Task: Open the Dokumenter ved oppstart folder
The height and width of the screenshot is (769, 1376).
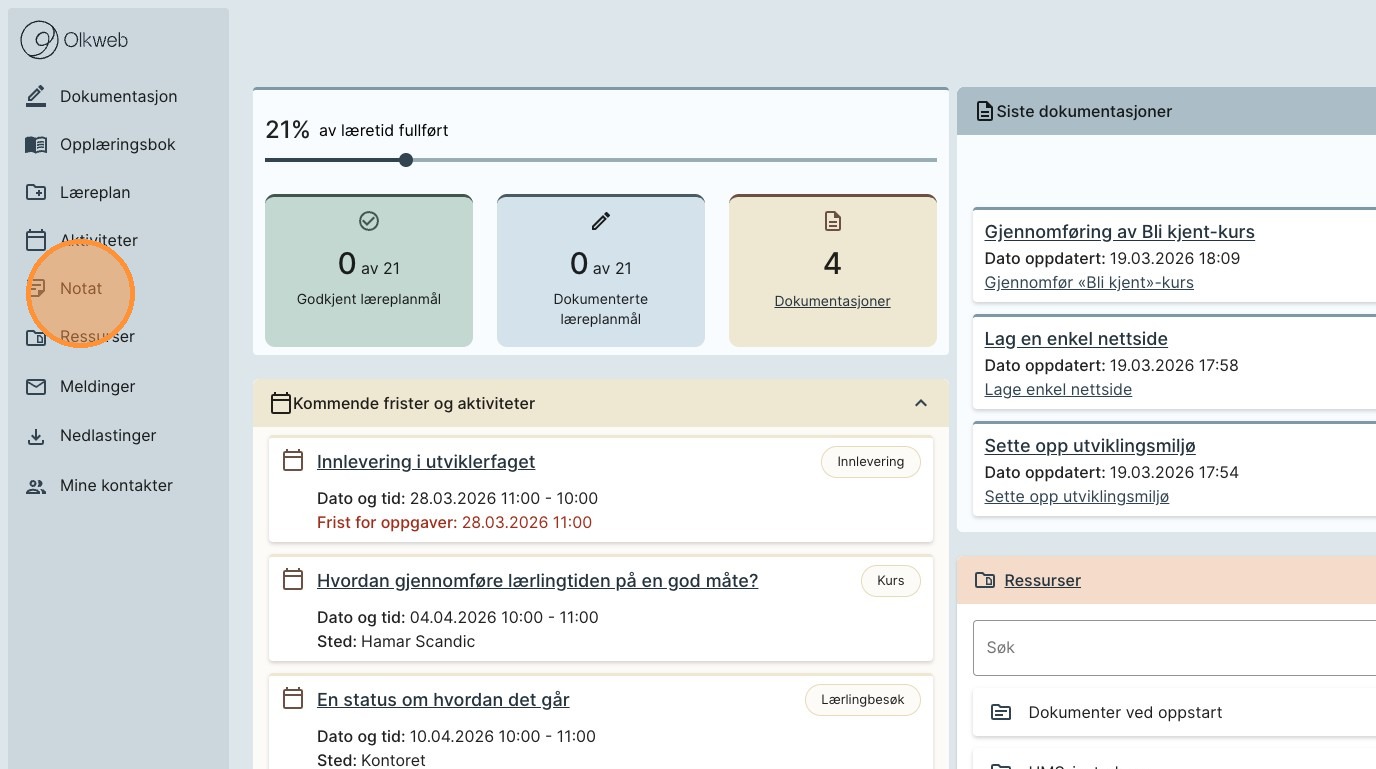Action: point(1125,712)
